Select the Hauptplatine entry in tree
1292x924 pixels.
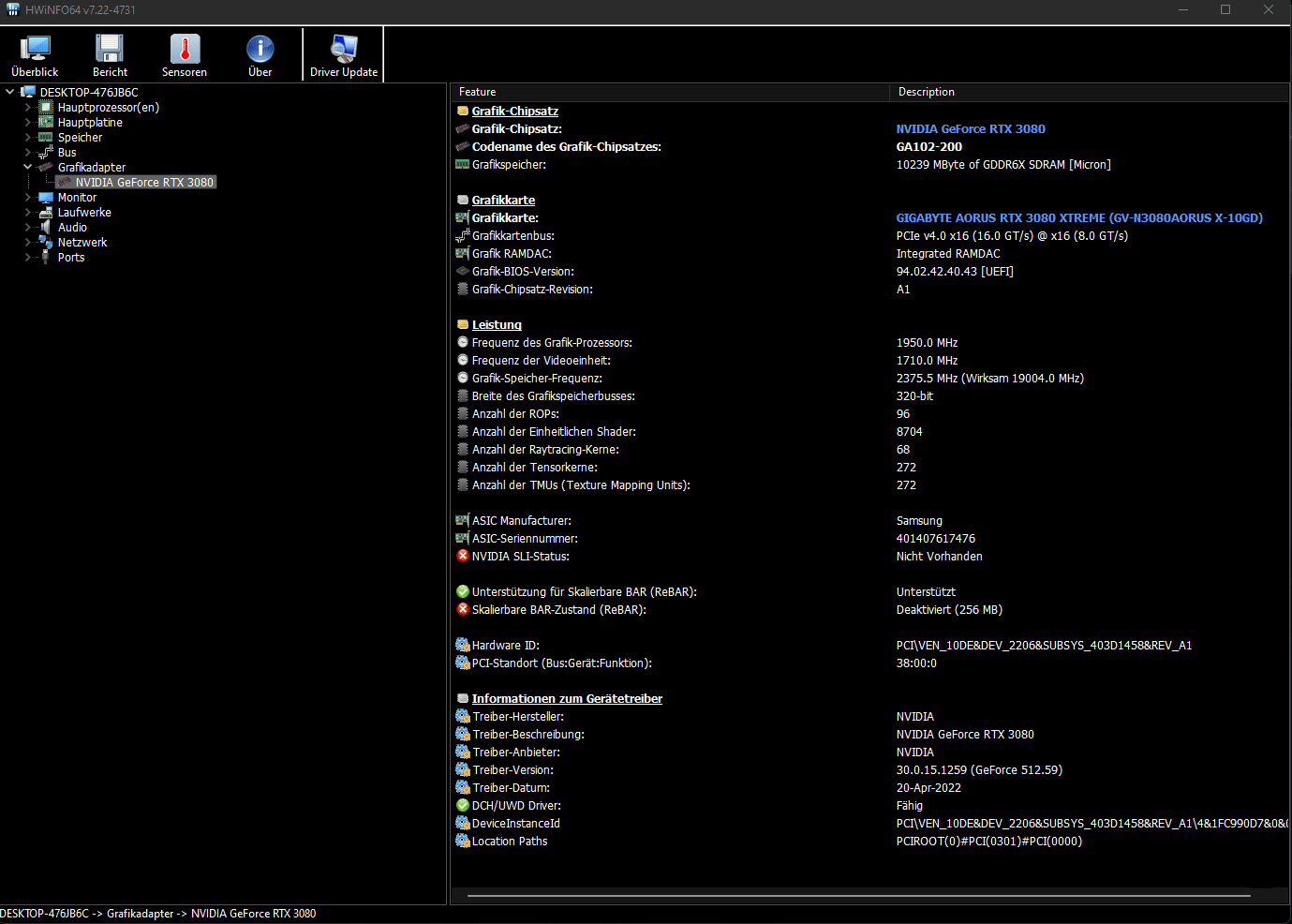click(90, 123)
